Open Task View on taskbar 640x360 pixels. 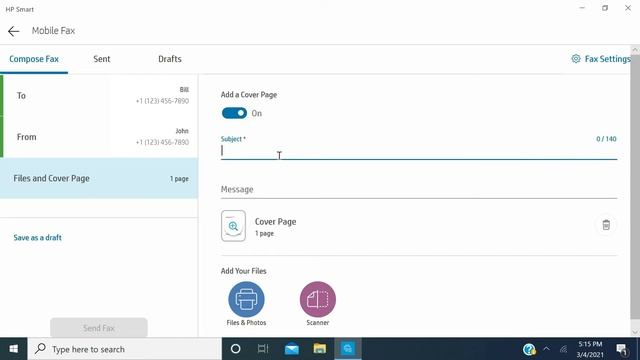pyautogui.click(x=263, y=349)
